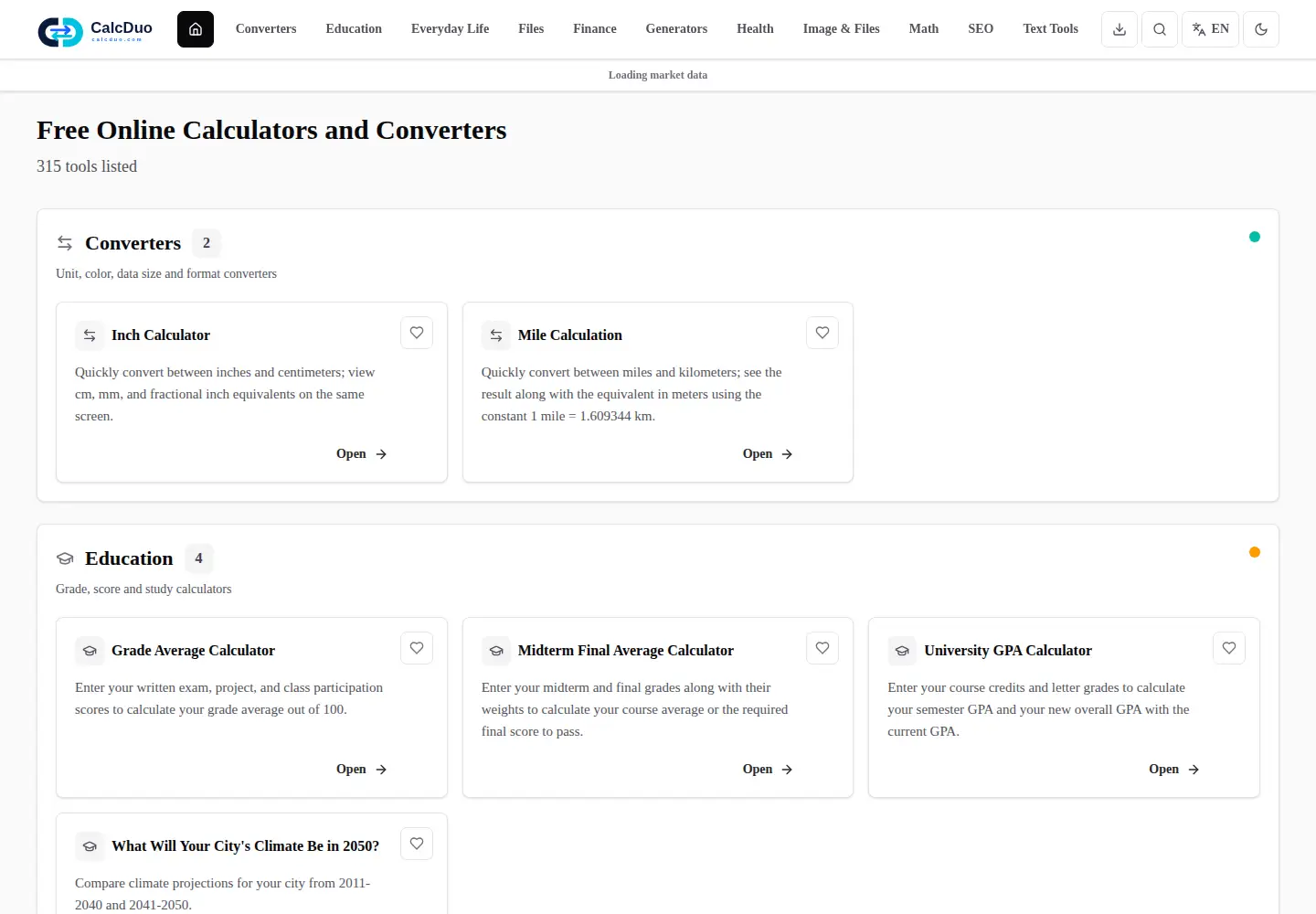
Task: Click the download icon in header
Action: (1120, 29)
